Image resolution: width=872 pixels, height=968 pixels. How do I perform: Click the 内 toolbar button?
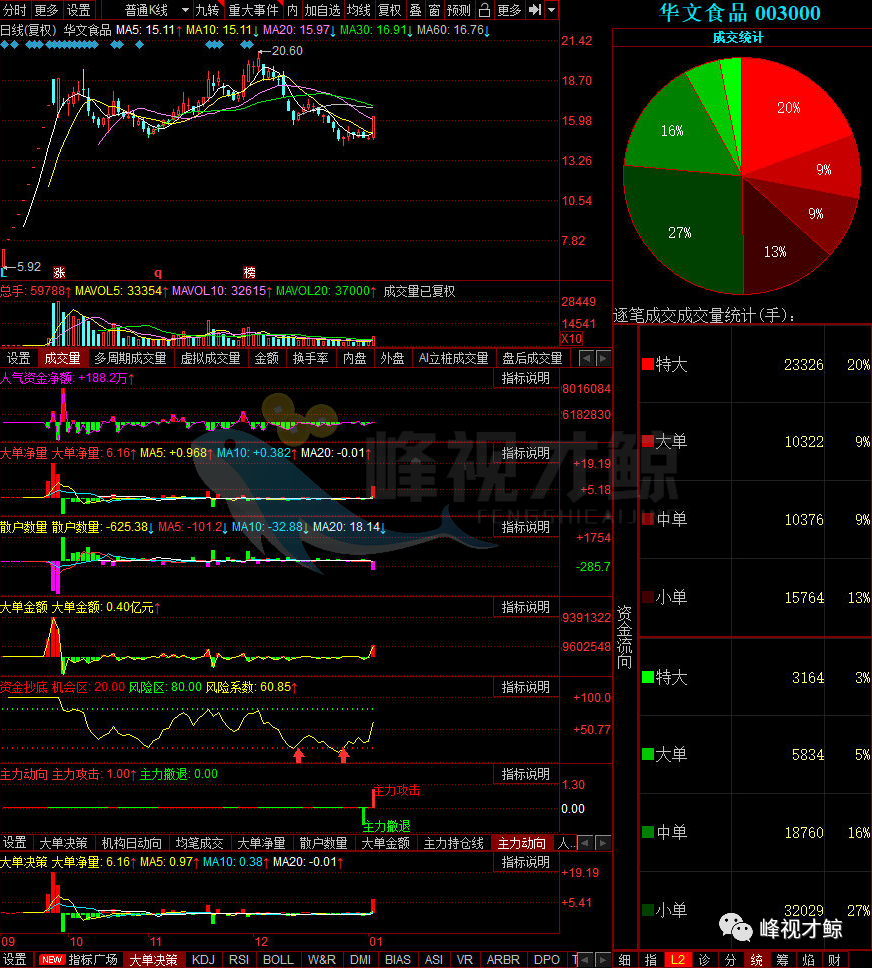pos(292,10)
